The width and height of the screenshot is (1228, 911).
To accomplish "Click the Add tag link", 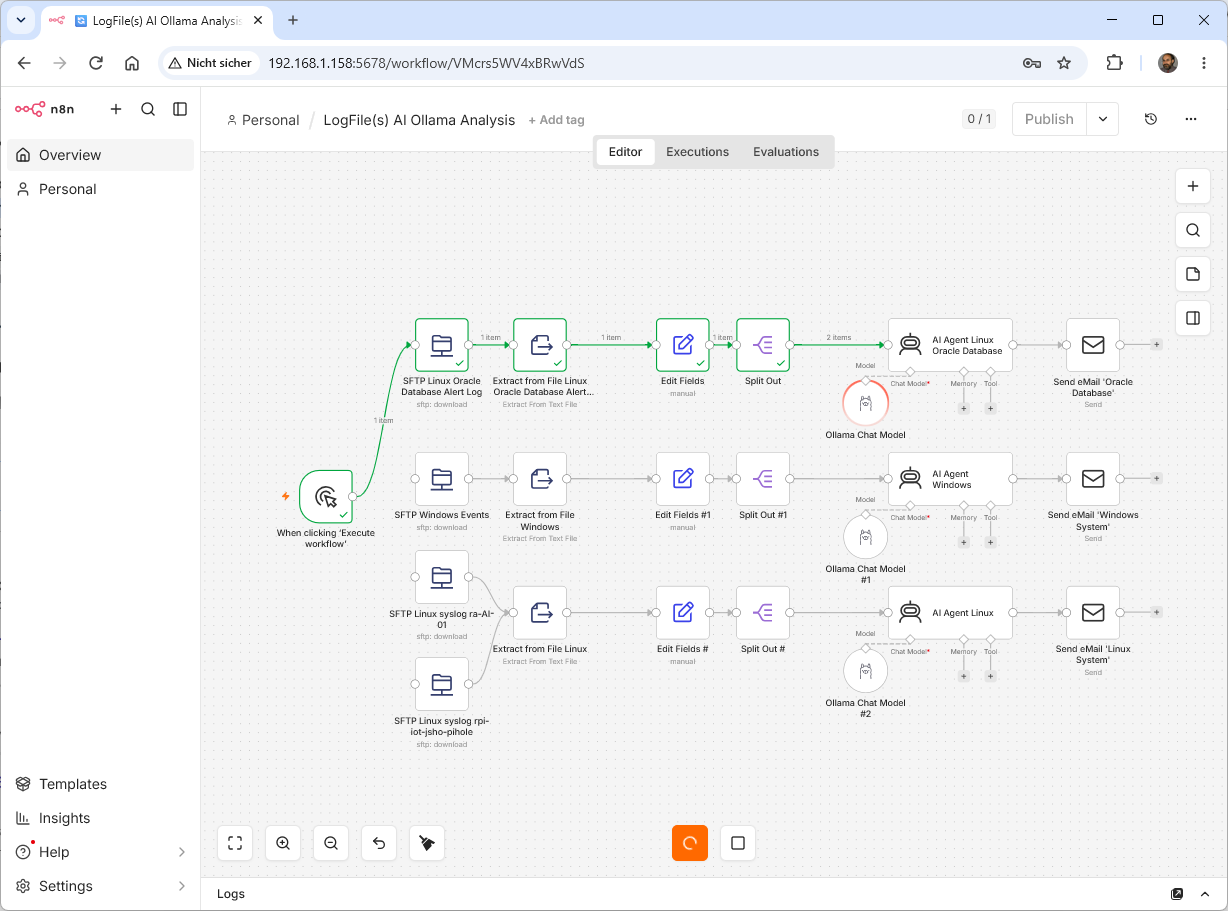I will coord(556,120).
